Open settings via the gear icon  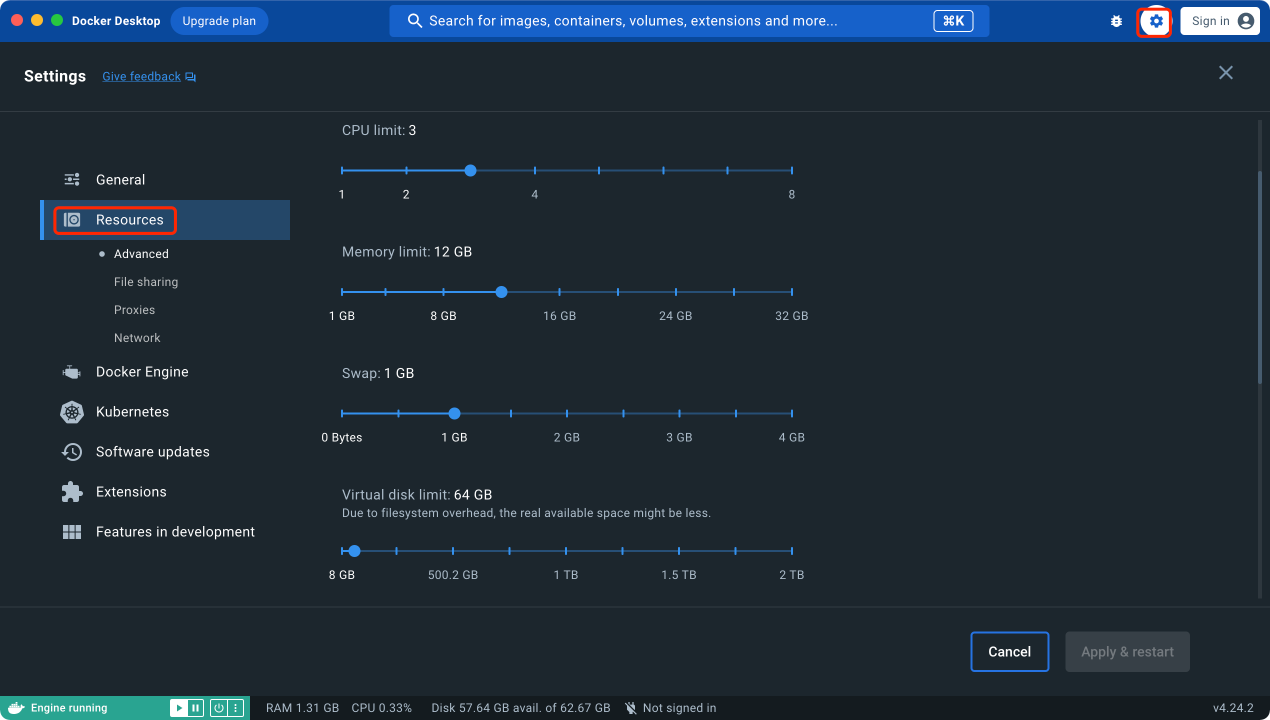point(1156,21)
